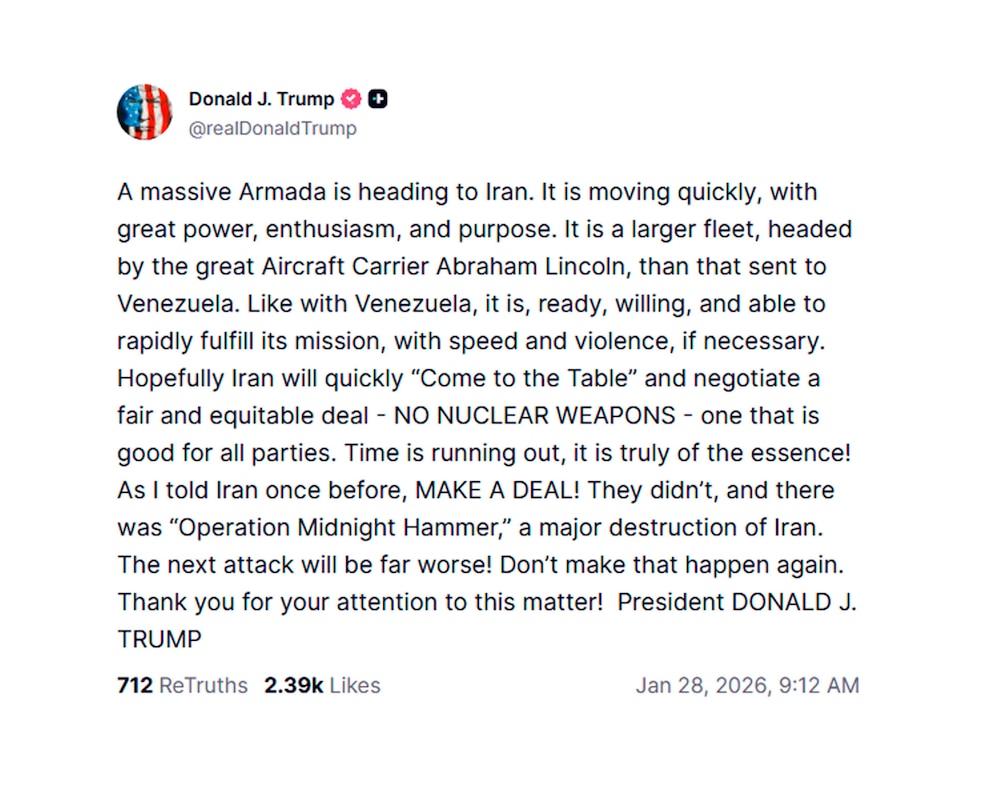This screenshot has height=787, width=992.
Task: Open the flag profile avatar
Action: click(145, 112)
